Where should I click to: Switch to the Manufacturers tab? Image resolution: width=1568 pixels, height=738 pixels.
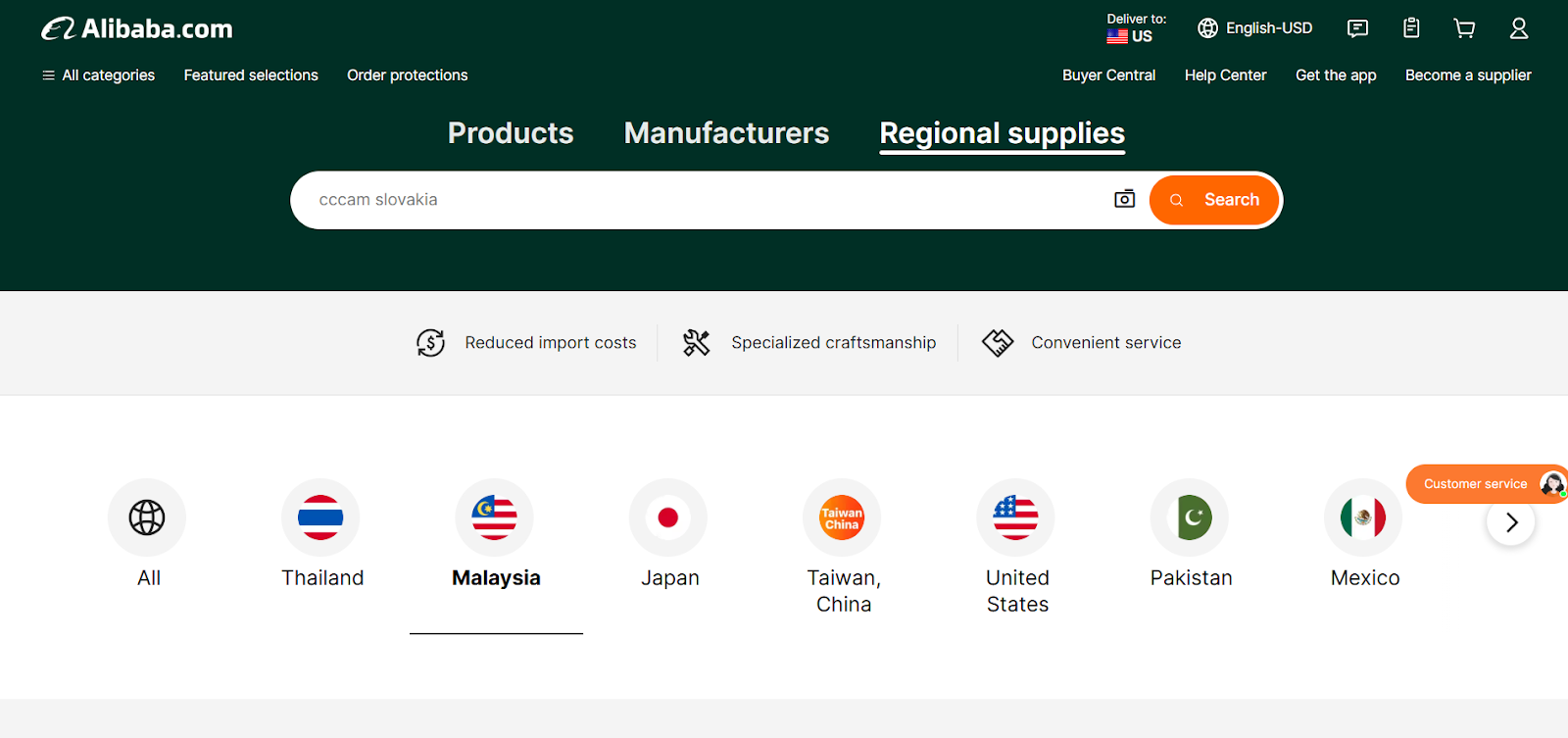tap(726, 133)
